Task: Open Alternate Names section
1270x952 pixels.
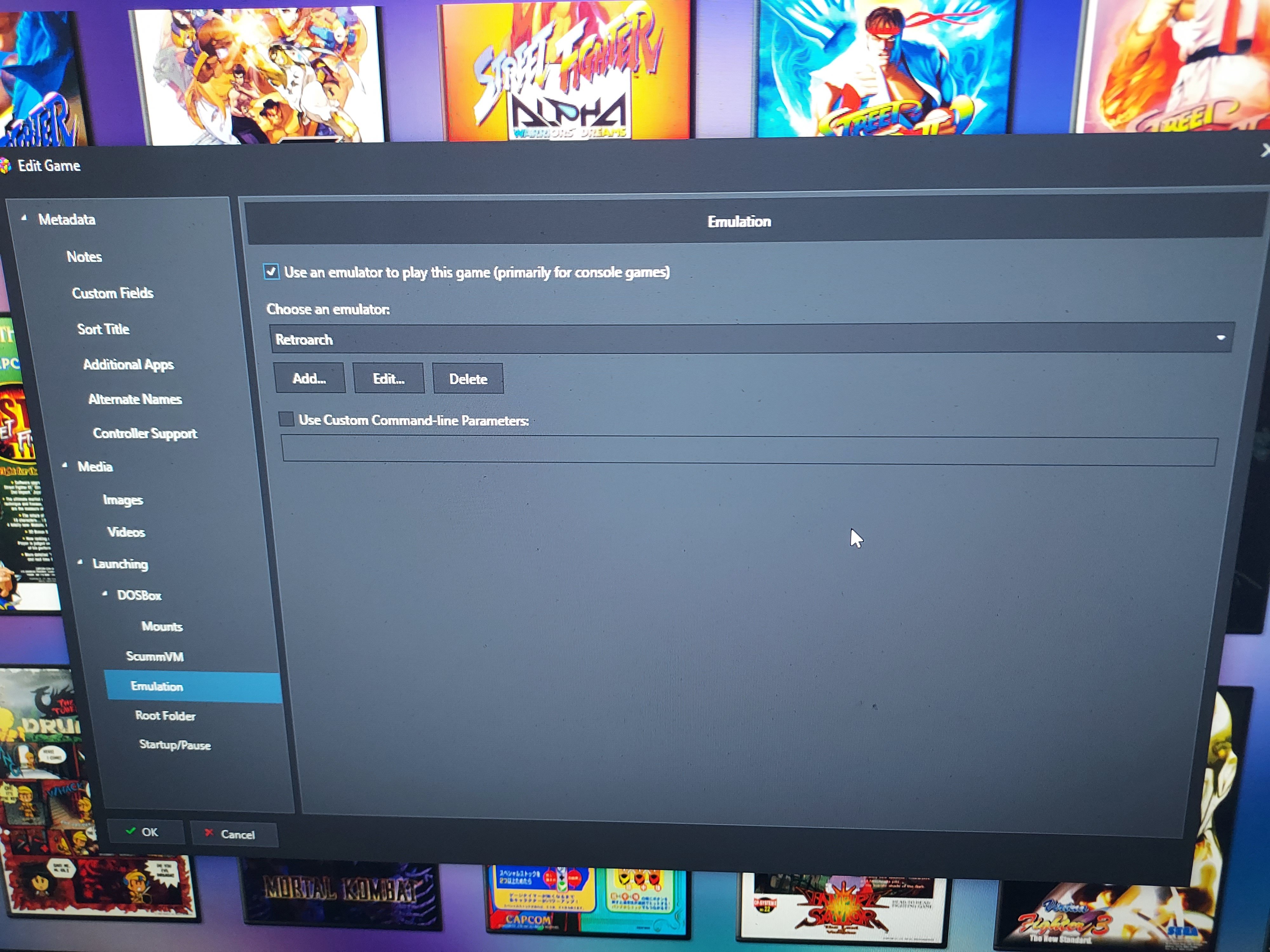Action: tap(136, 399)
